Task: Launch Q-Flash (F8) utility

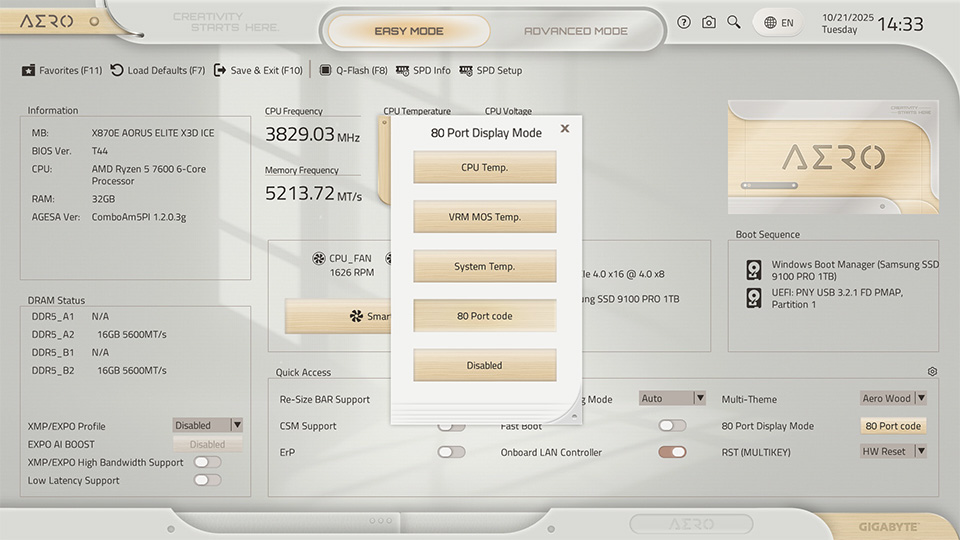Action: pos(353,71)
